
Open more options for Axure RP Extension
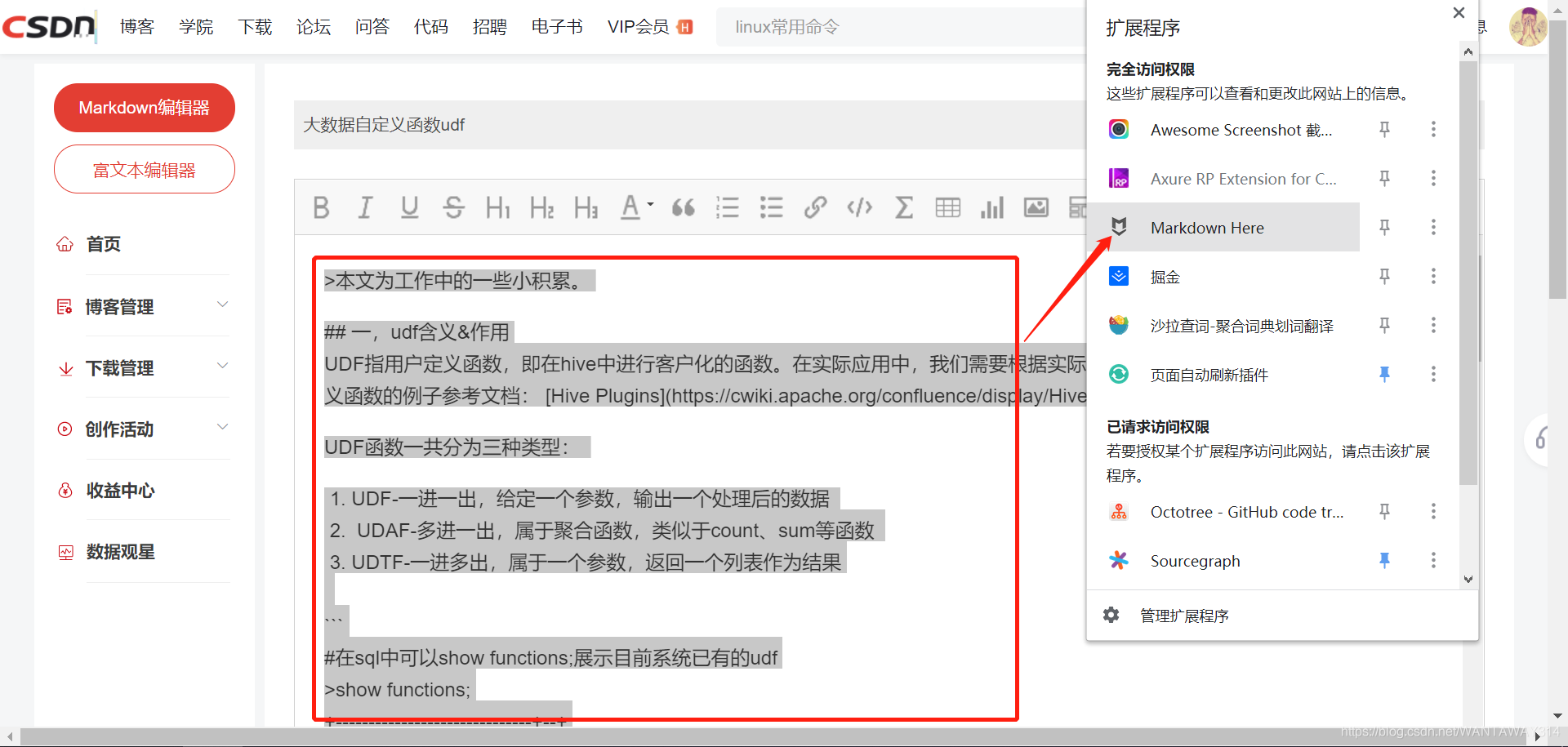[x=1433, y=178]
